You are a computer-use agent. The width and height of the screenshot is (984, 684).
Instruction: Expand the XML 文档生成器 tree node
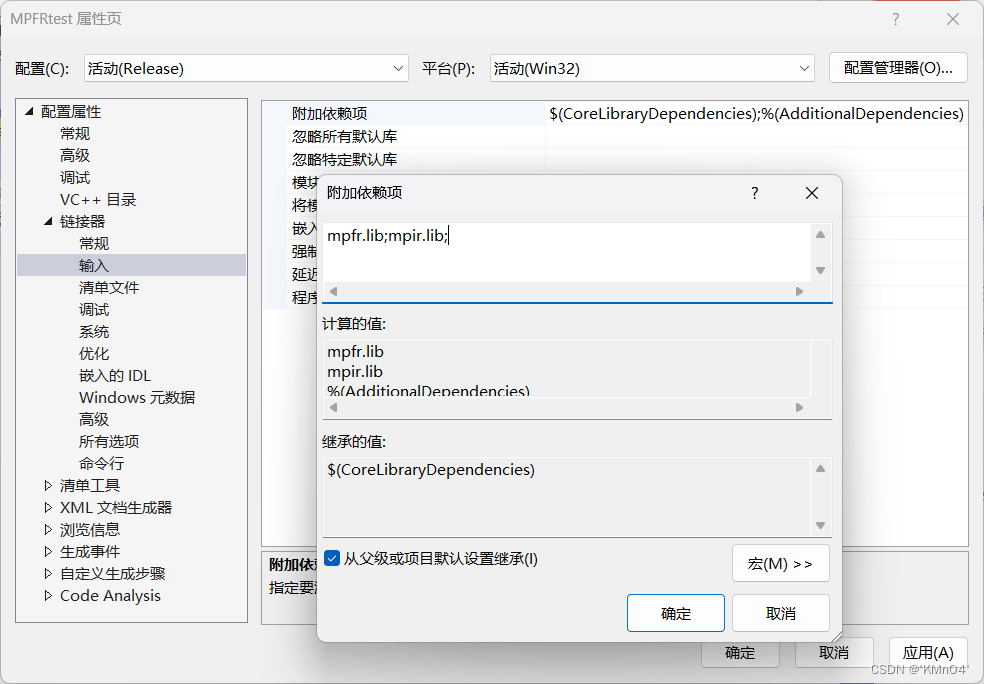point(47,507)
